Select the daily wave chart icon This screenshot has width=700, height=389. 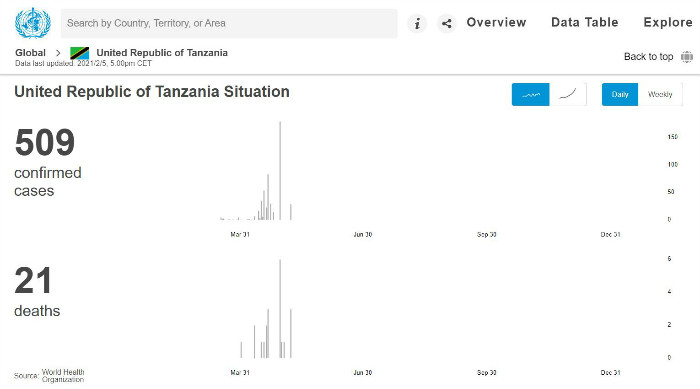point(530,94)
